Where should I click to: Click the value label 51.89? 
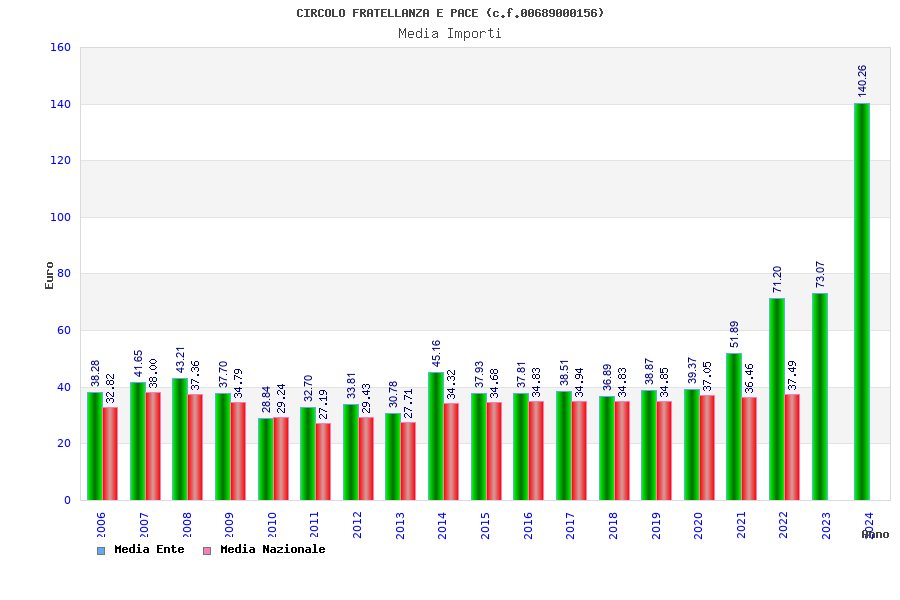click(x=734, y=334)
